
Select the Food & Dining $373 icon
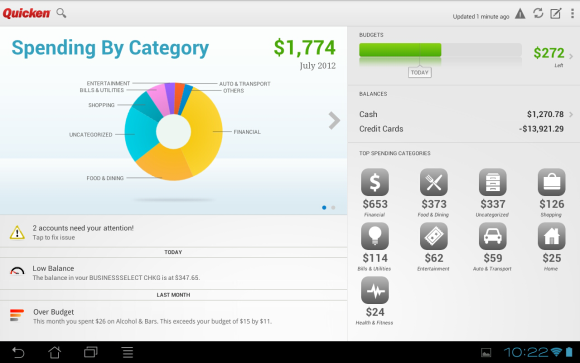(x=434, y=182)
